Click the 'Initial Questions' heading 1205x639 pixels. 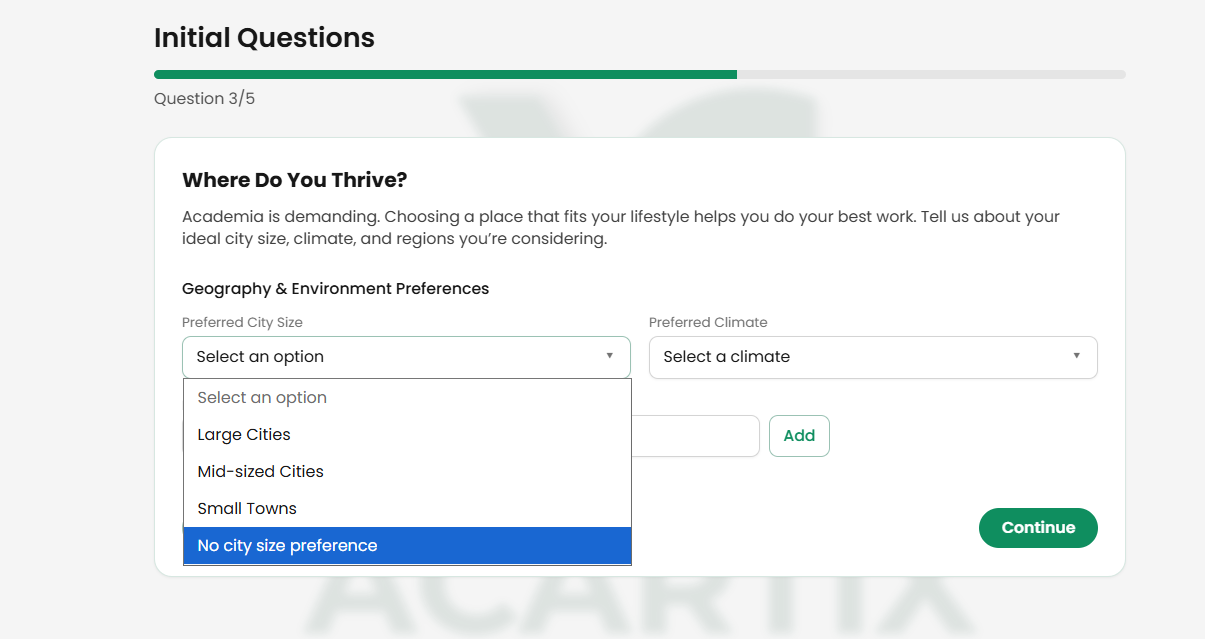point(264,37)
